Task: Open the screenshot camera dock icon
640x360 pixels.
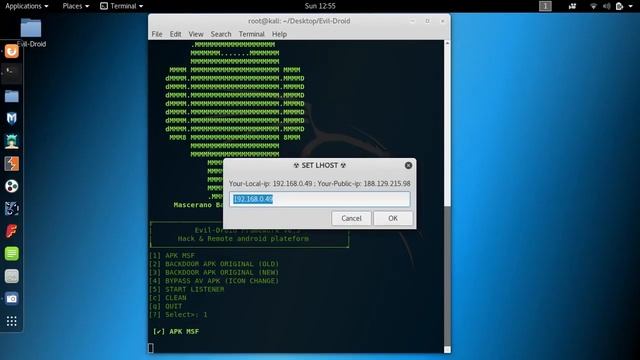Action: (11, 299)
